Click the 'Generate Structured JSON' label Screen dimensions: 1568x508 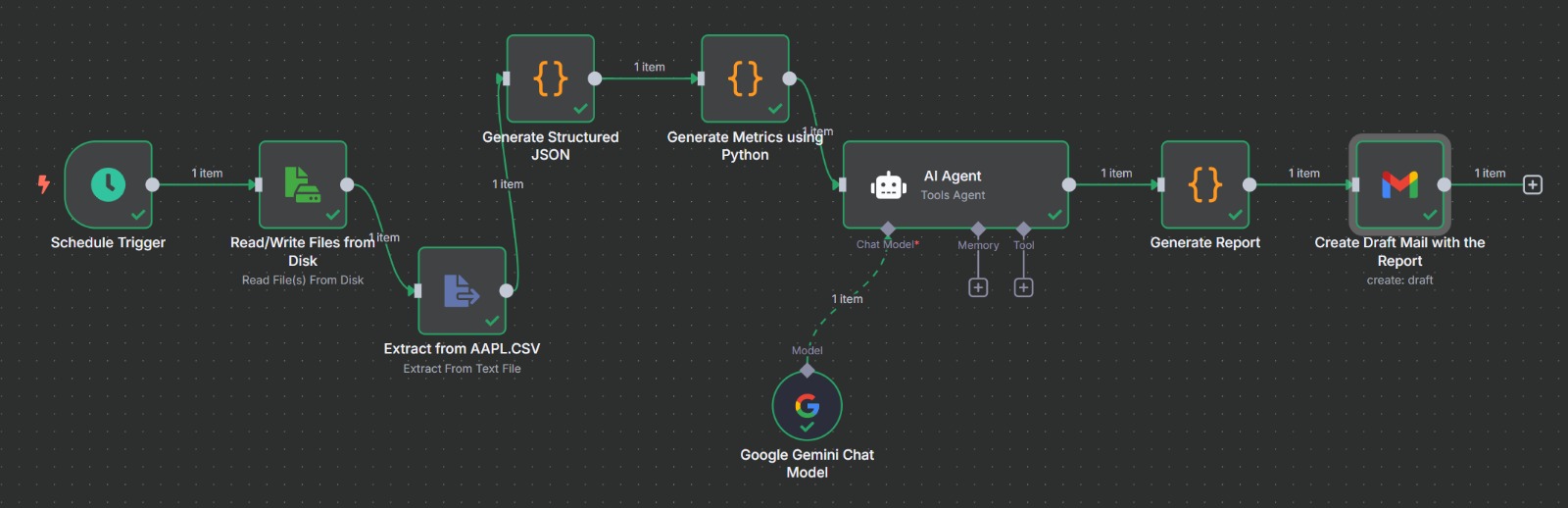pyautogui.click(x=551, y=145)
